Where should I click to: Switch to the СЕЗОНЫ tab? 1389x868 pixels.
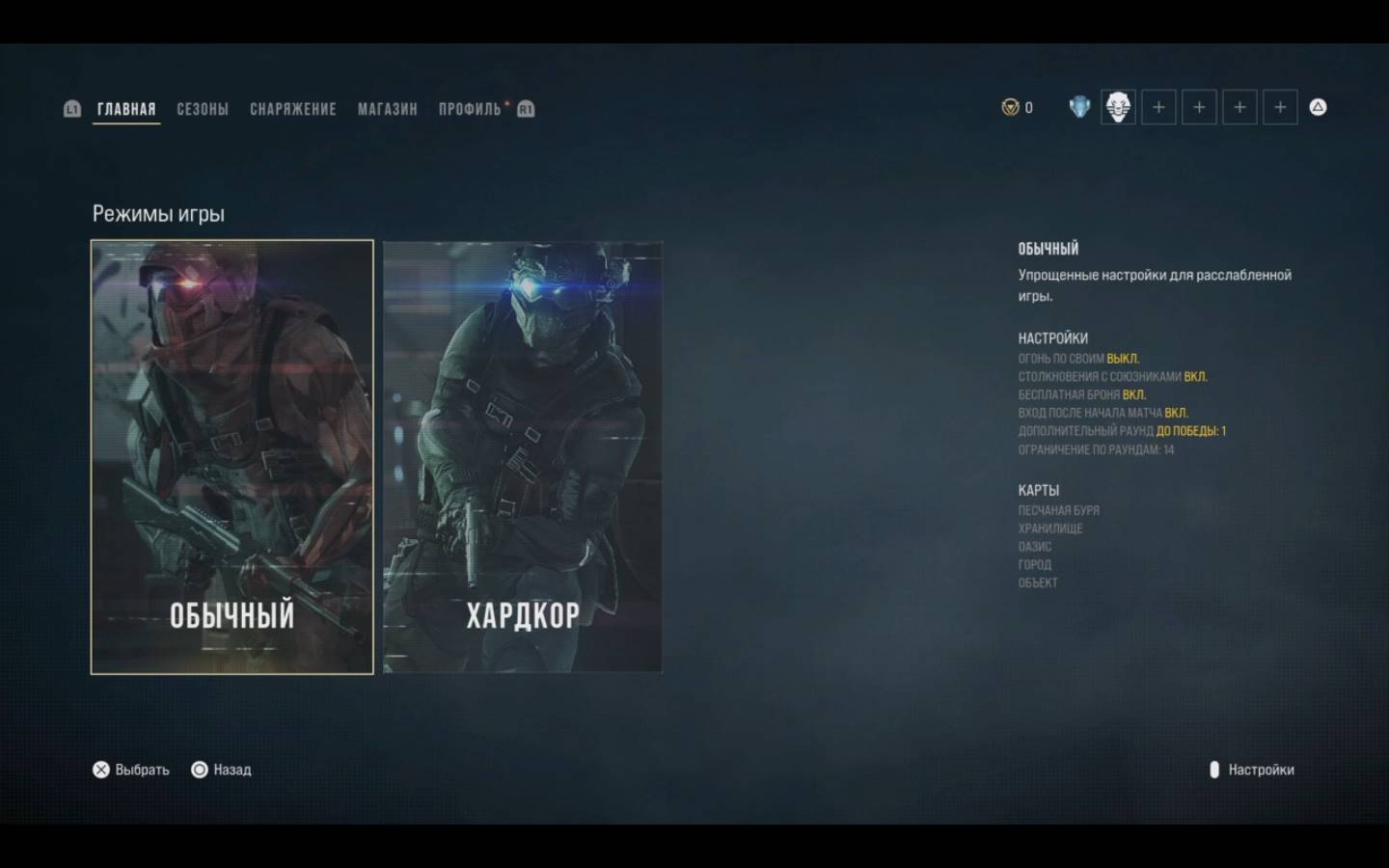[x=203, y=109]
